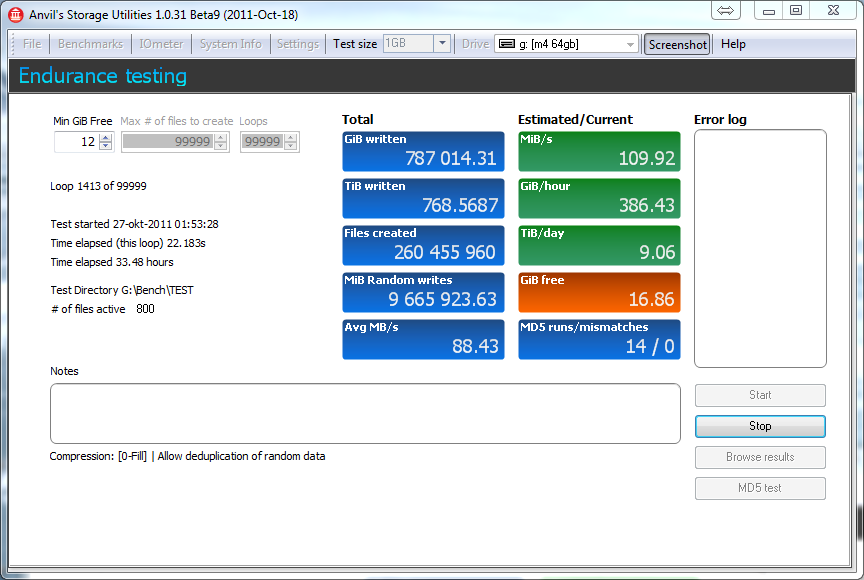Click the orange GiB free tile showing 16.86
The width and height of the screenshot is (864, 580).
point(599,292)
